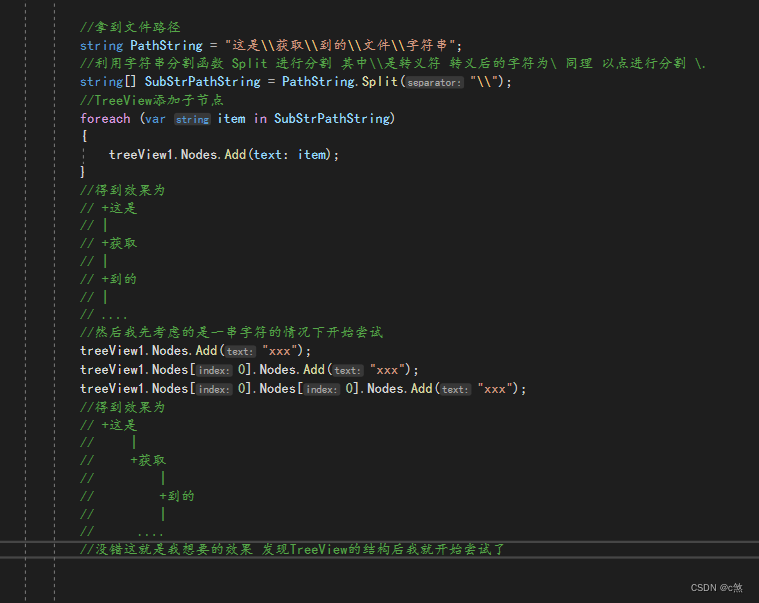The height and width of the screenshot is (603, 759).
Task: Click the line with a single Nodes[index: 0]
Action: tap(249, 370)
